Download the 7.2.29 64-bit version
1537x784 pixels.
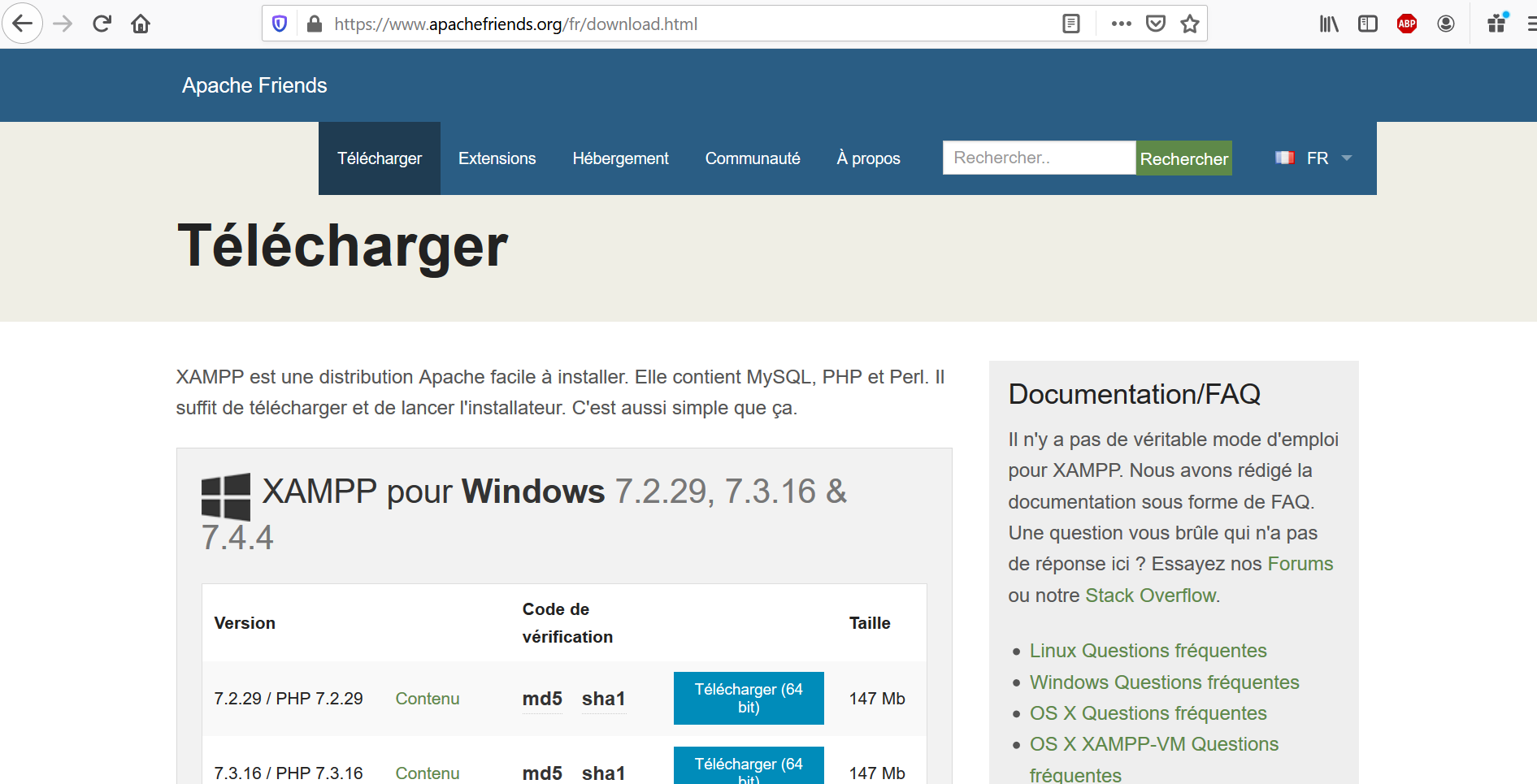click(x=748, y=698)
